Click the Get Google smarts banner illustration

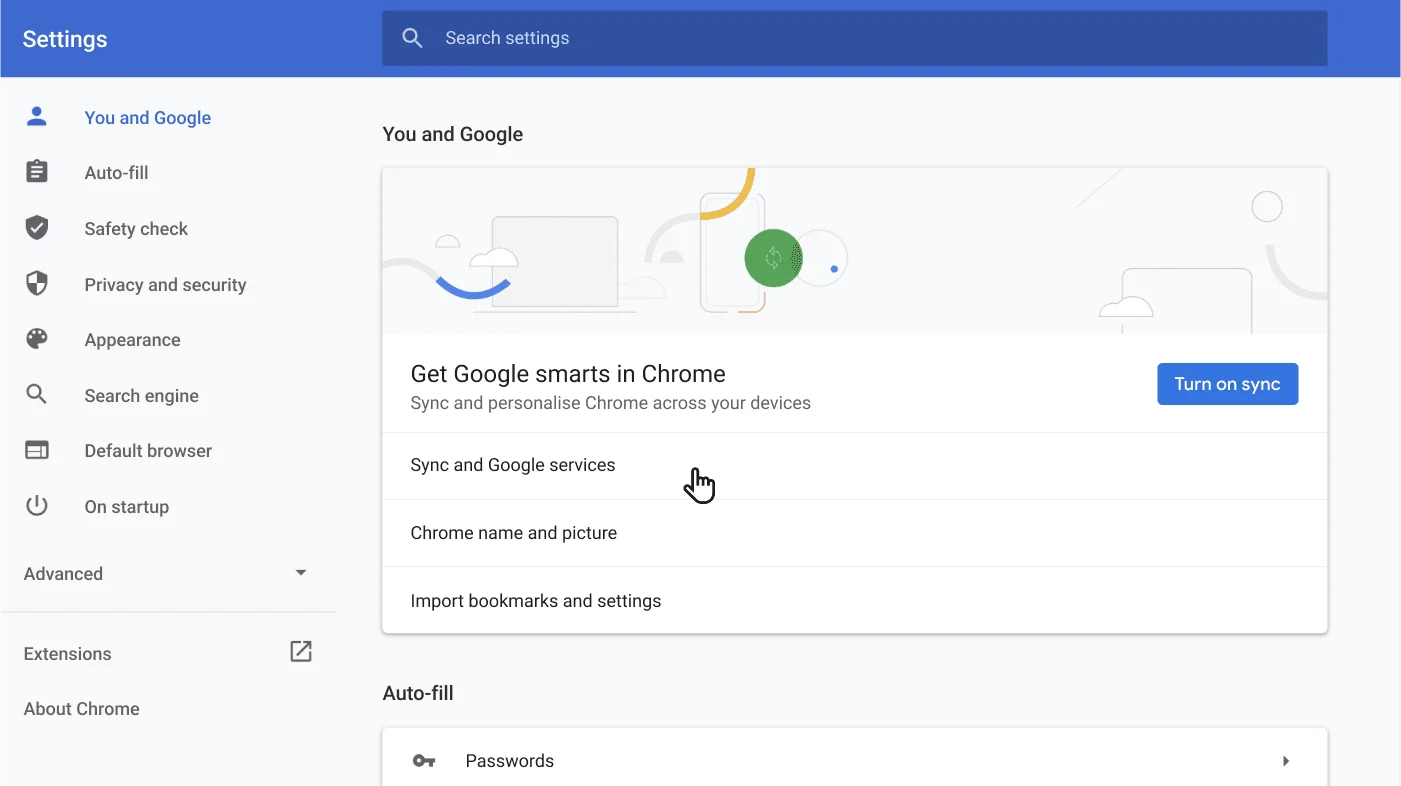[x=854, y=248]
